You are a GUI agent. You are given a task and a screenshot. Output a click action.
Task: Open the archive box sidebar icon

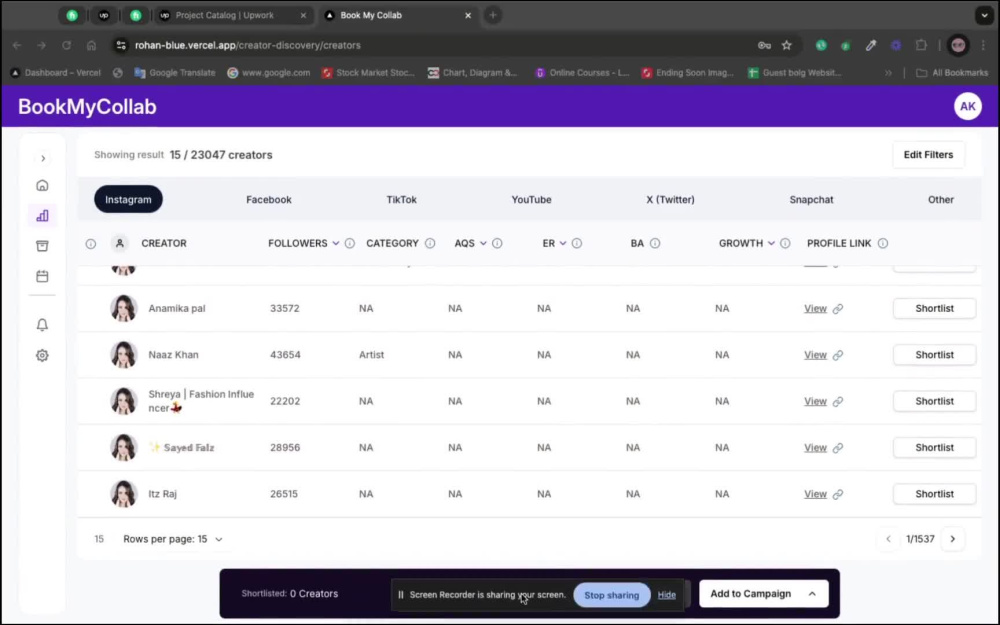(42, 246)
